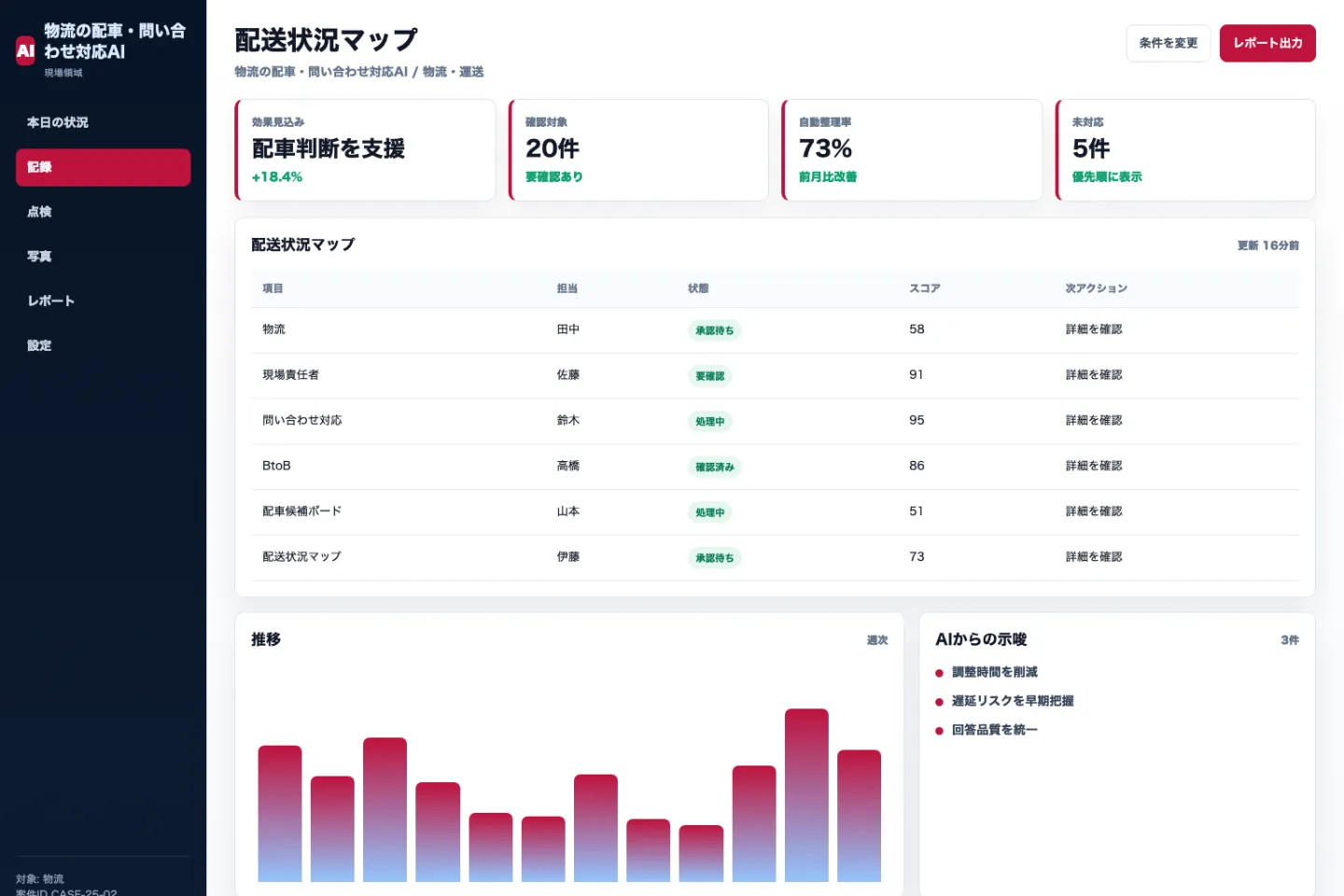The width and height of the screenshot is (1344, 896).
Task: Select the 記録 sidebar item
Action: point(103,167)
